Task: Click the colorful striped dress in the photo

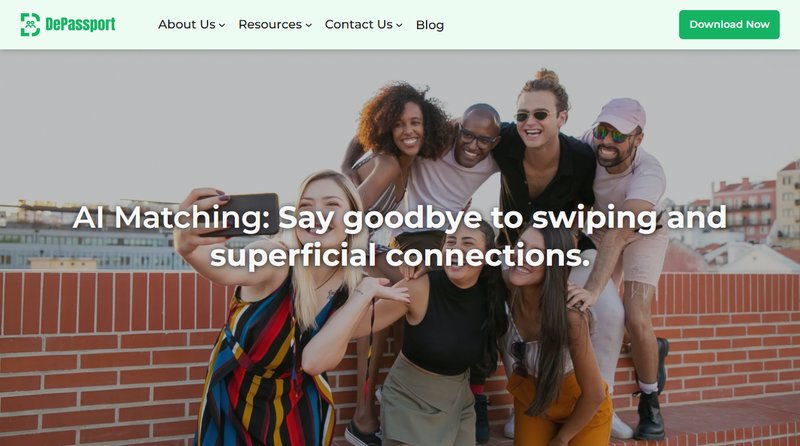Action: (265, 373)
